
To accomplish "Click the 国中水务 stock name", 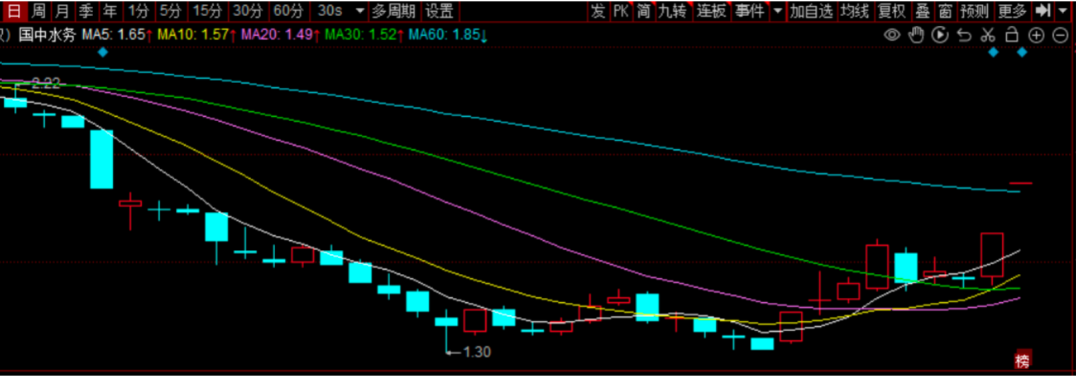I will (x=48, y=34).
